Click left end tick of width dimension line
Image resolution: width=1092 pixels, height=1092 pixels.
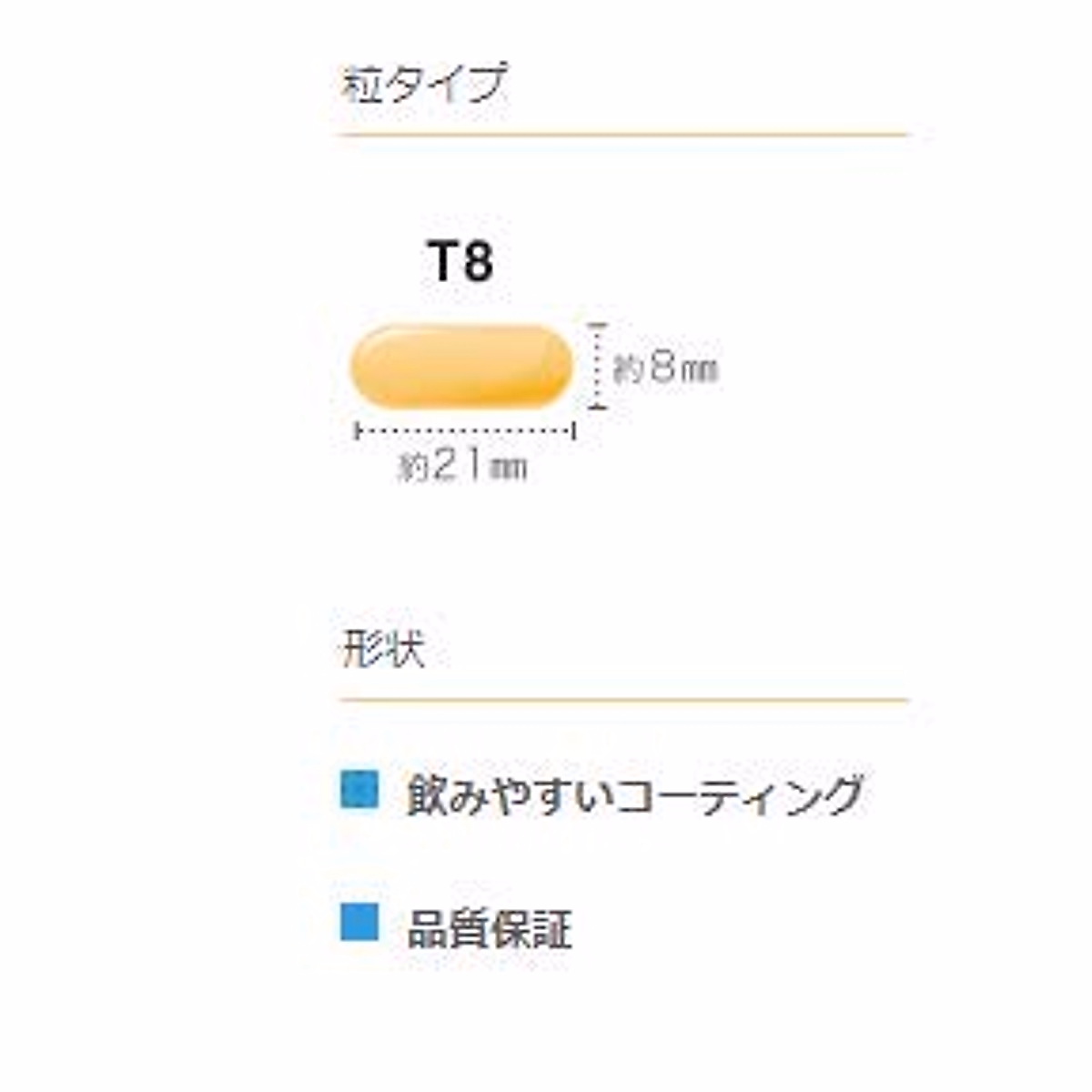(357, 430)
